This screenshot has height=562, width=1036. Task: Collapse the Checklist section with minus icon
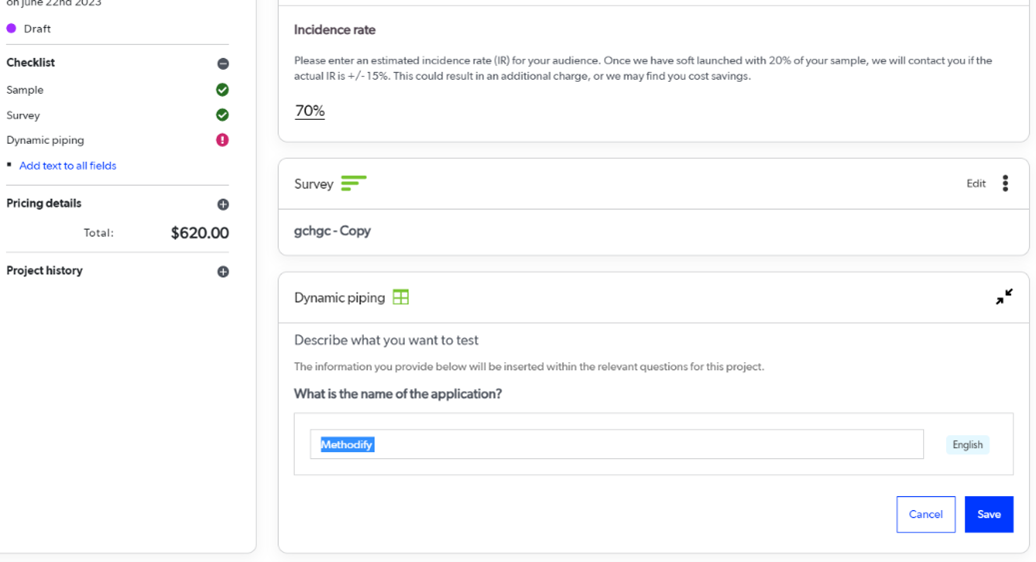click(223, 63)
